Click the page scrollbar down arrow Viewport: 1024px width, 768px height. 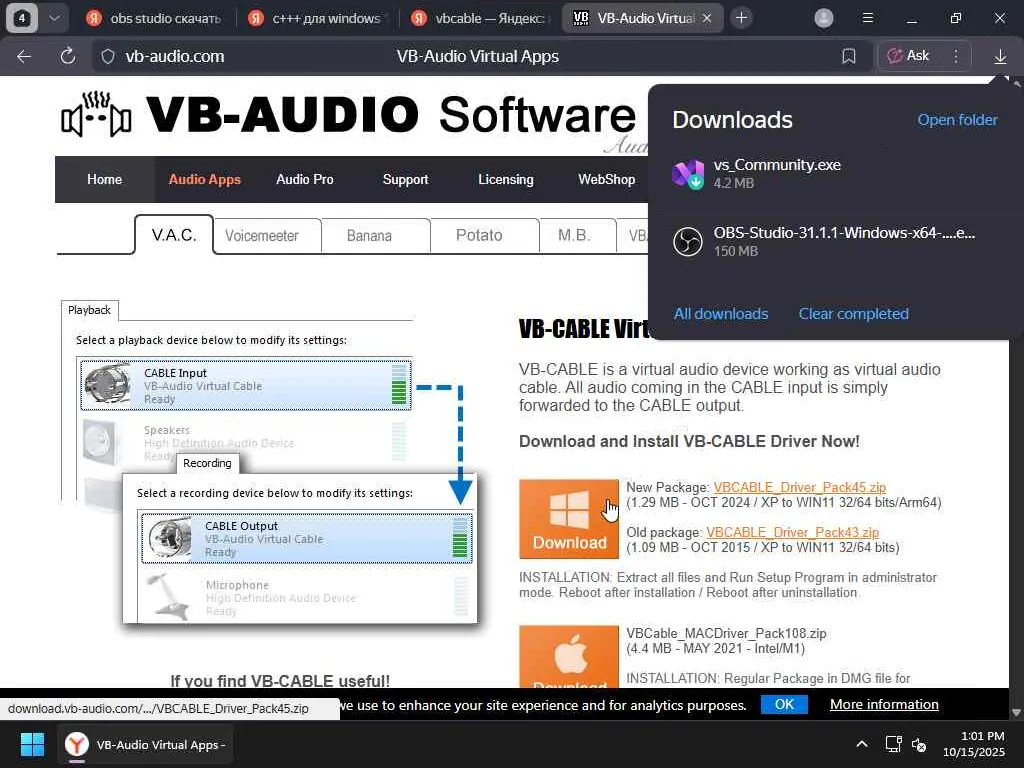point(1016,712)
